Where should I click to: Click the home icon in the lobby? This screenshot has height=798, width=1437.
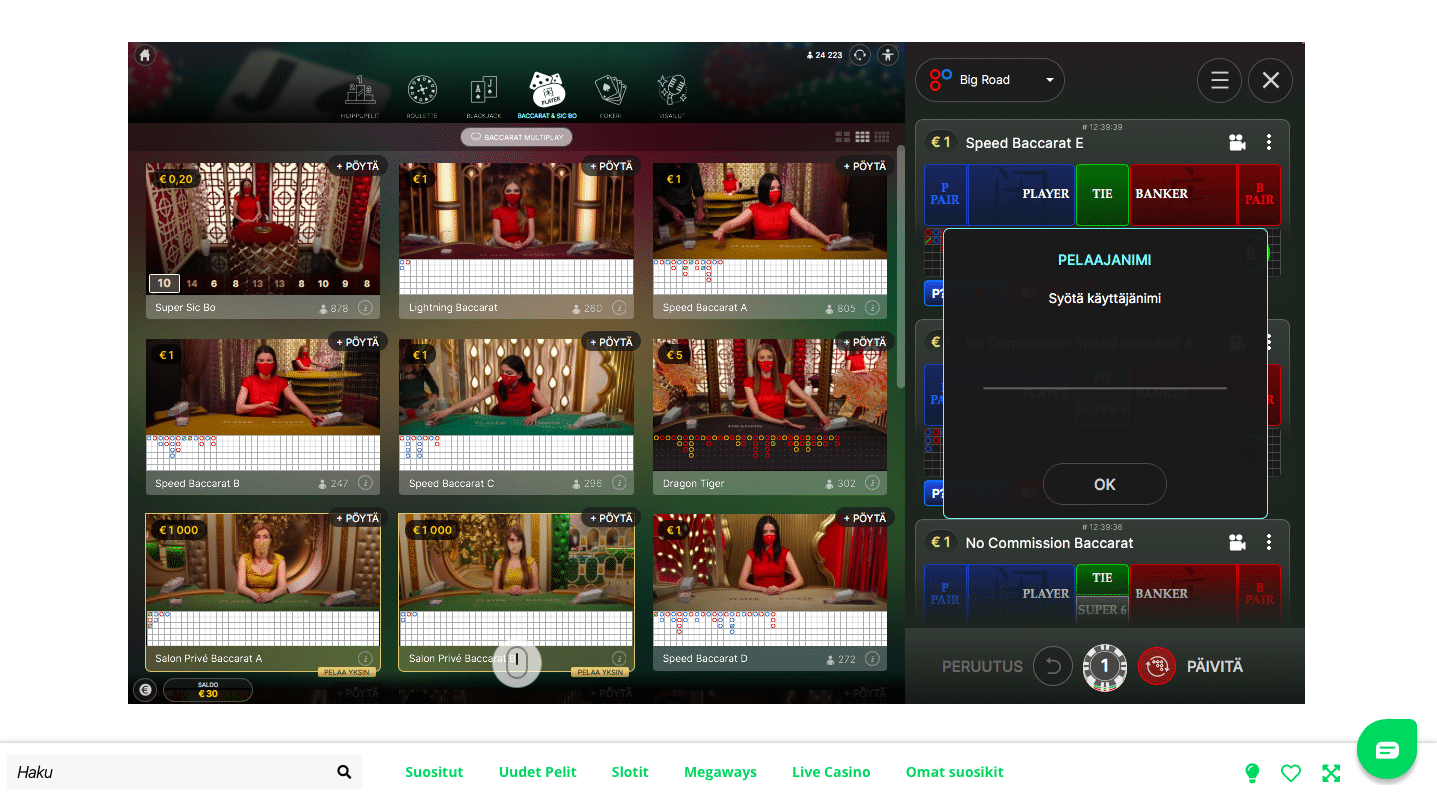[x=145, y=56]
